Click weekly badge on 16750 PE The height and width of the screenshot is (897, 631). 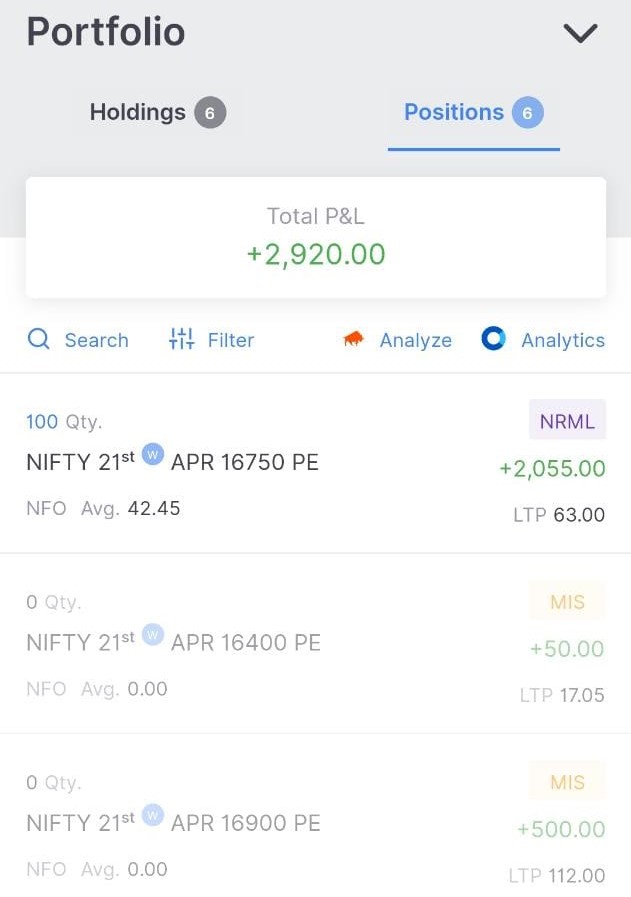coord(152,454)
